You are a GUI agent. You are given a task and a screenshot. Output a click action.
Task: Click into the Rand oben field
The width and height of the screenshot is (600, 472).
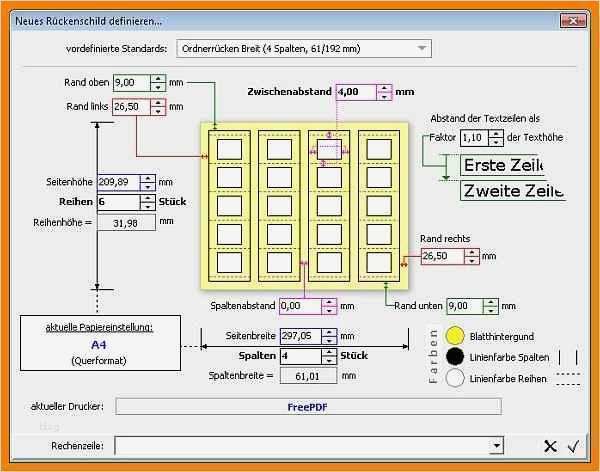click(x=132, y=83)
